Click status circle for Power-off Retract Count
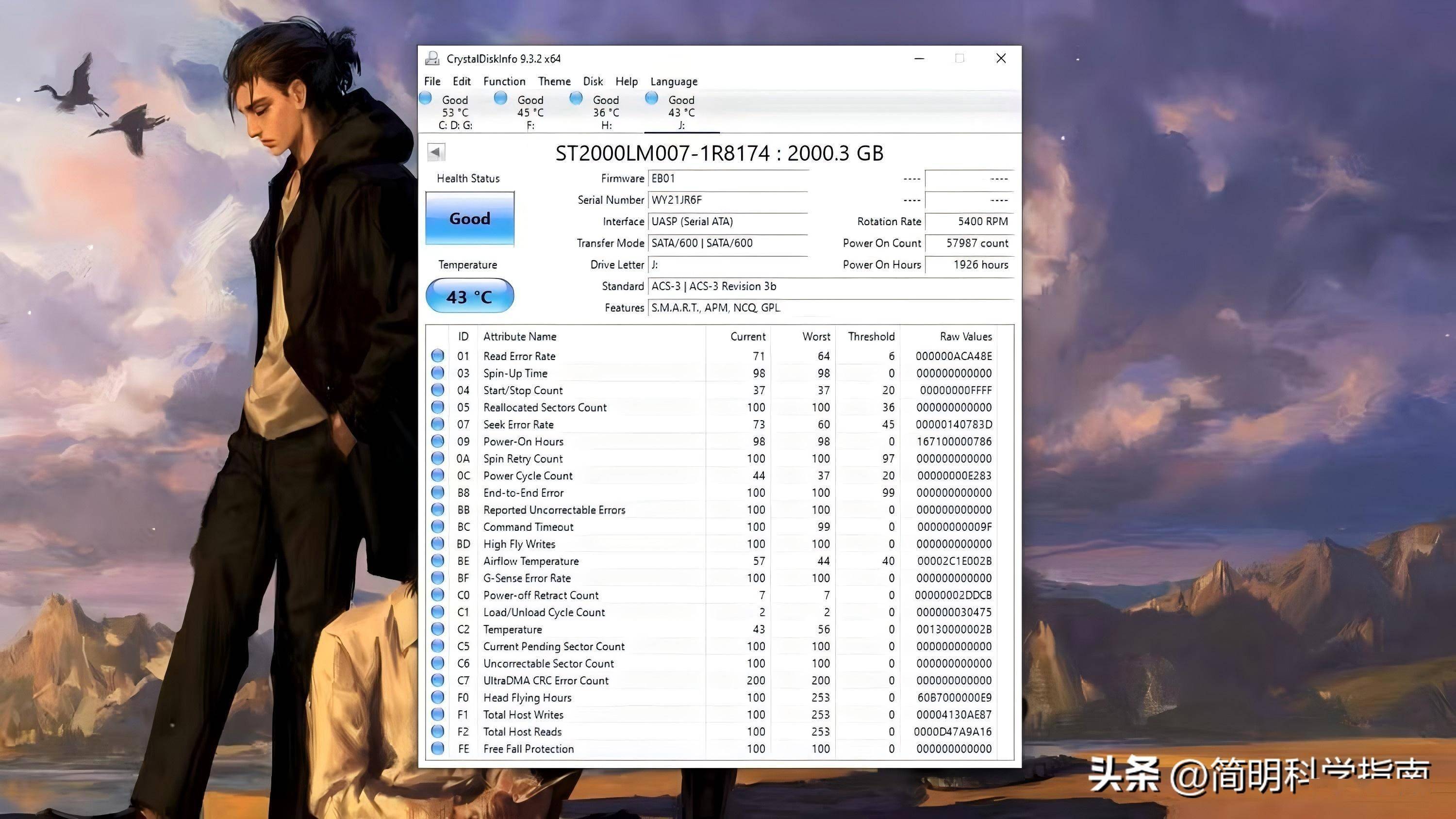The height and width of the screenshot is (819, 1456). pyautogui.click(x=437, y=595)
